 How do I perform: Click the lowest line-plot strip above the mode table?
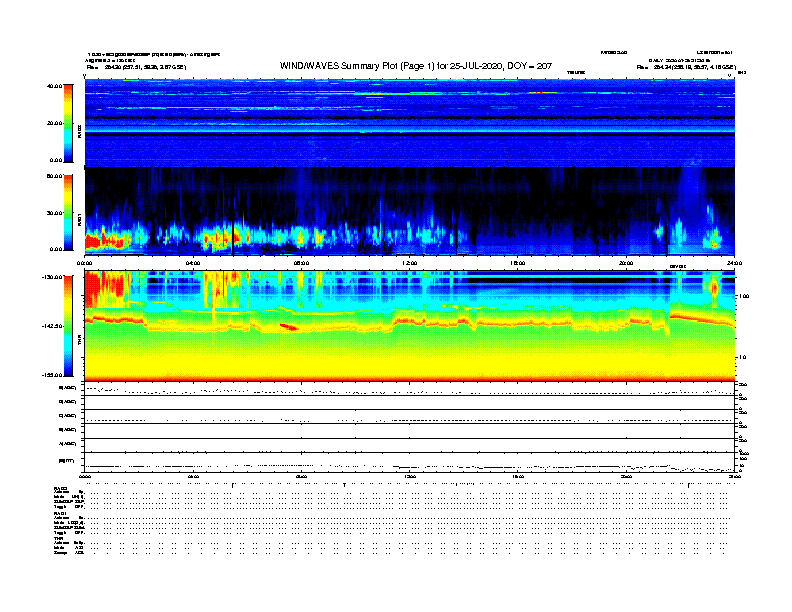pos(410,463)
